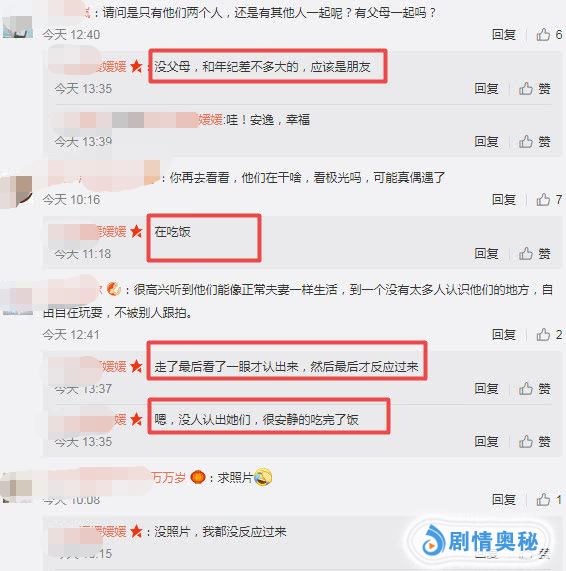Reply to the 12:40 comment about parents

point(504,35)
